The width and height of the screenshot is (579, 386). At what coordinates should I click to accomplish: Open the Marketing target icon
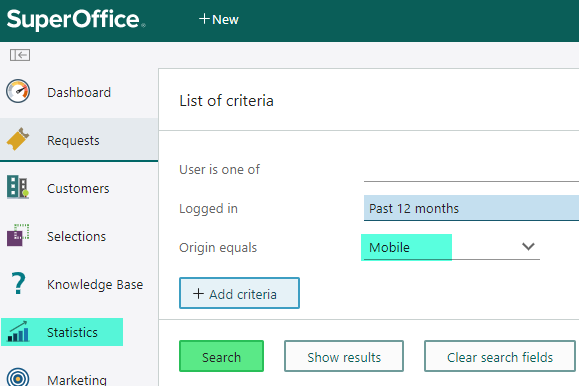[18, 378]
